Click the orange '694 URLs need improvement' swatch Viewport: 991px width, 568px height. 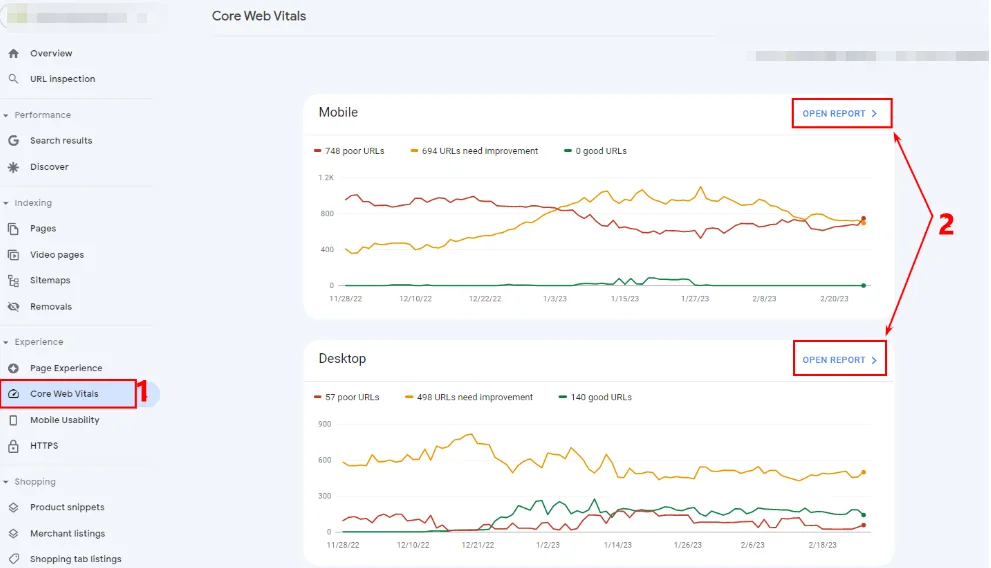click(x=414, y=151)
